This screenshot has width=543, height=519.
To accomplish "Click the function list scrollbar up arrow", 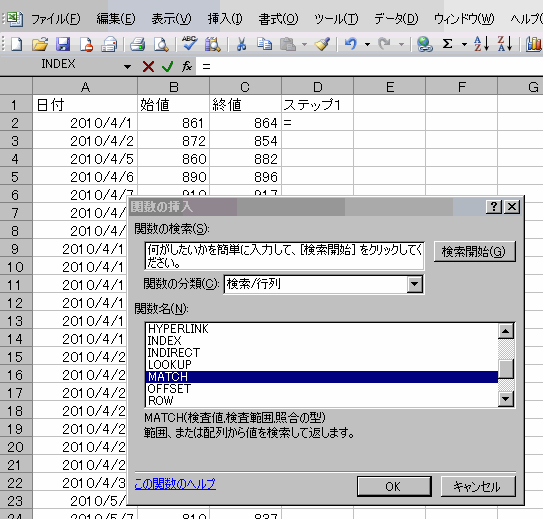I will [x=506, y=331].
